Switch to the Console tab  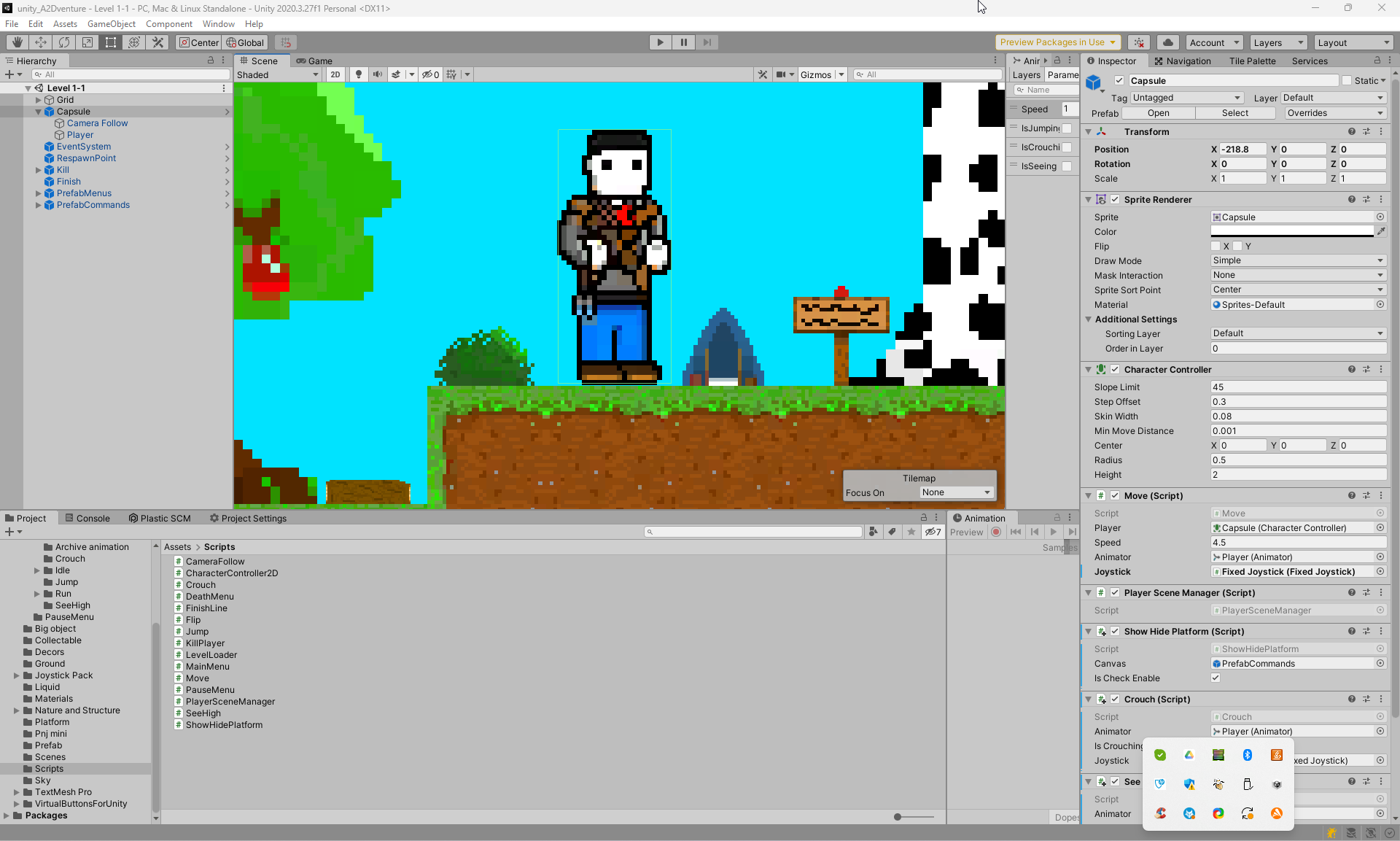87,519
